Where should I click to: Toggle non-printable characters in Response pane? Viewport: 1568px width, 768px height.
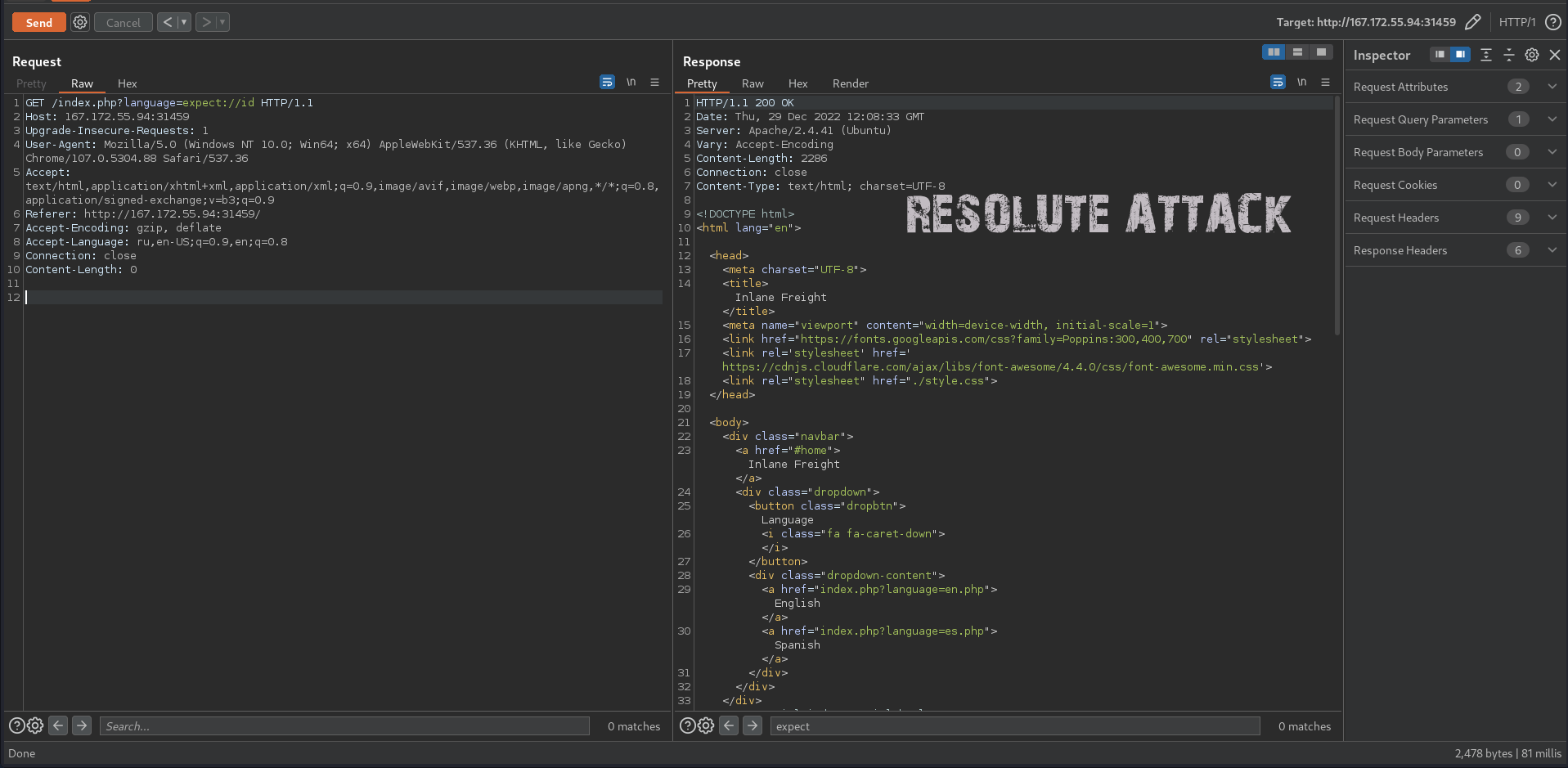click(1301, 83)
